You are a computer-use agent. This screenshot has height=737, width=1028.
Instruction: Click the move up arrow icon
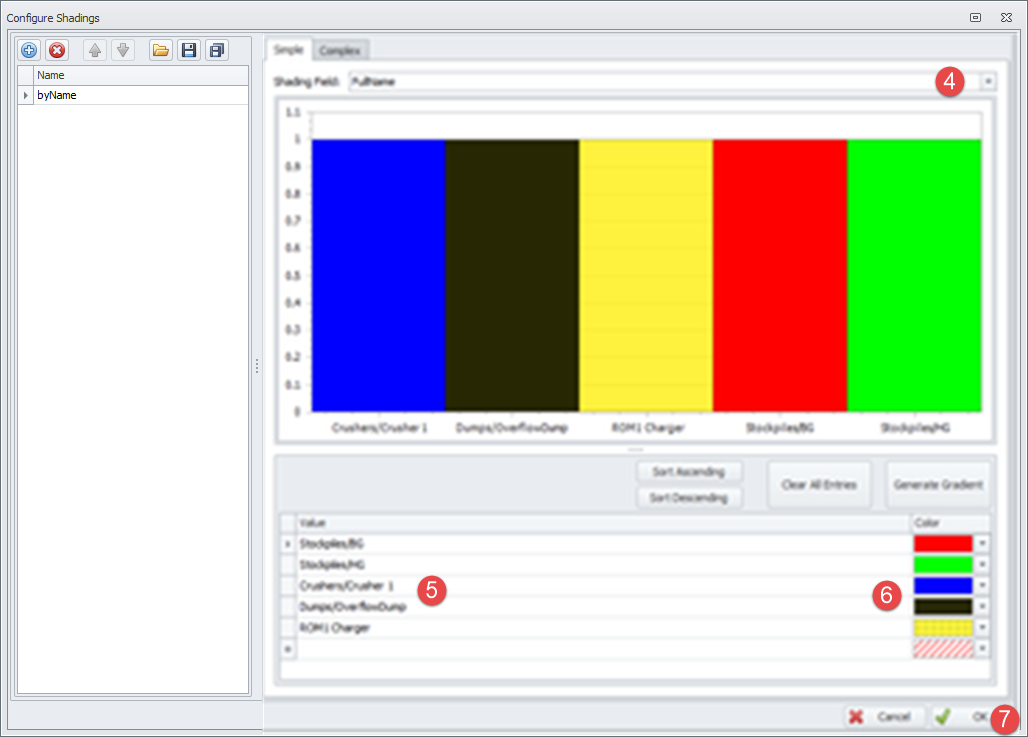pyautogui.click(x=94, y=49)
